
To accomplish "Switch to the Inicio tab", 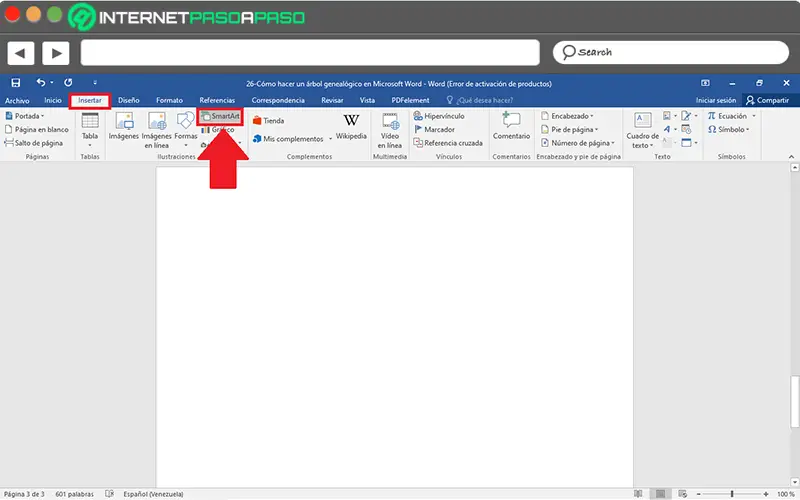I will [53, 101].
